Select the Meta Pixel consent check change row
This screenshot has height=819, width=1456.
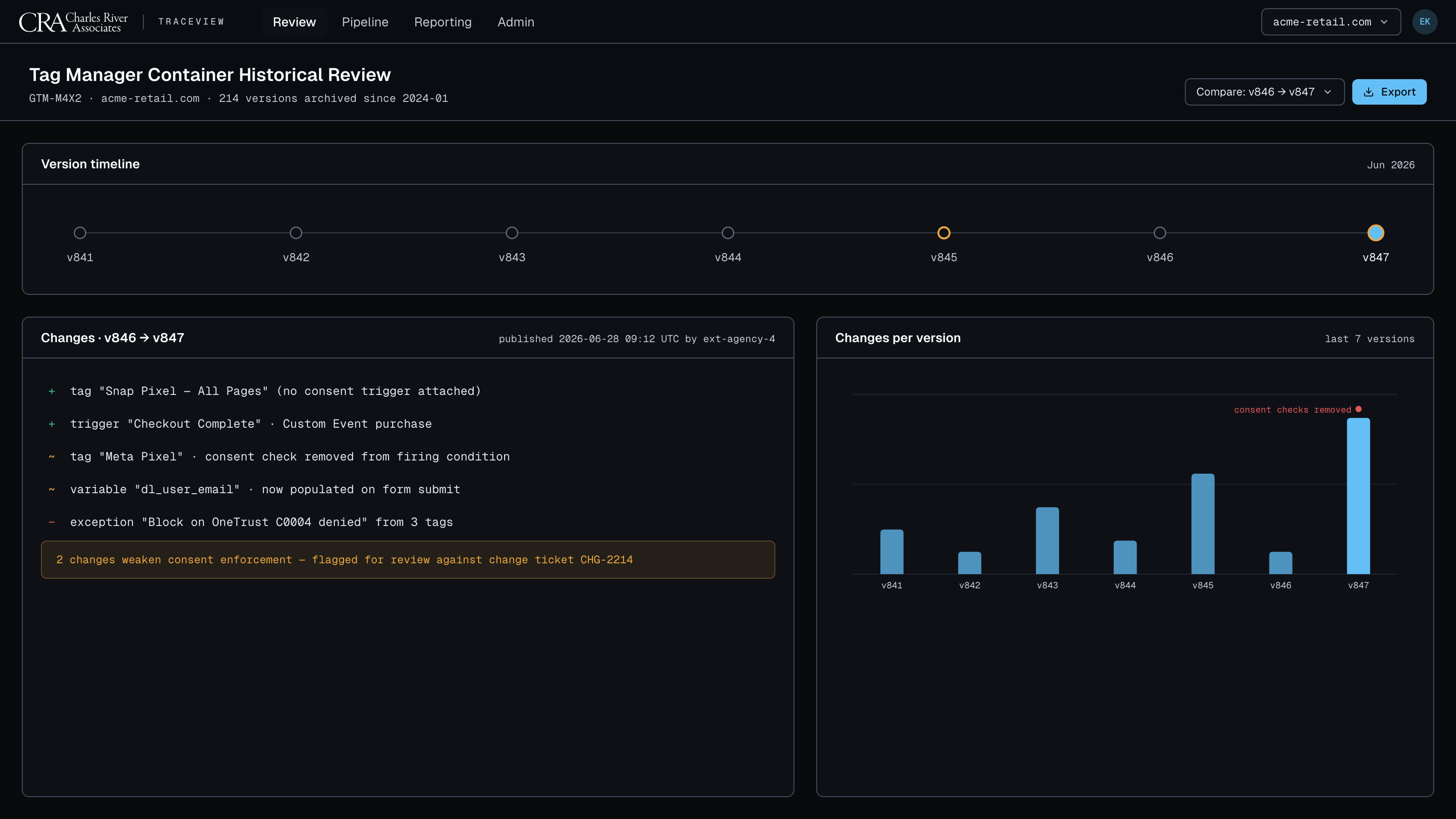click(408, 457)
